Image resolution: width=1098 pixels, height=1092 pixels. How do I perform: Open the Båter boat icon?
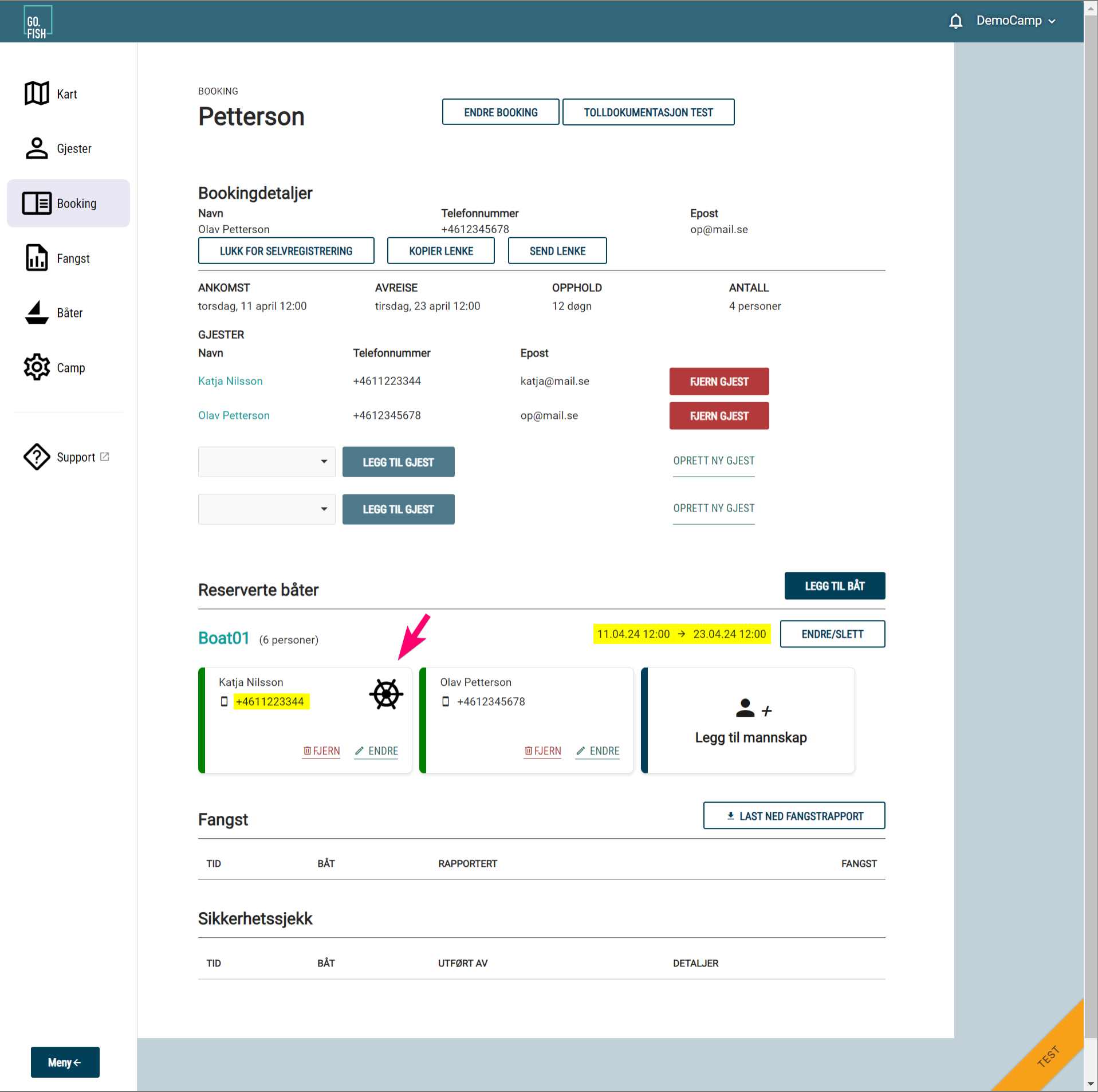click(37, 312)
